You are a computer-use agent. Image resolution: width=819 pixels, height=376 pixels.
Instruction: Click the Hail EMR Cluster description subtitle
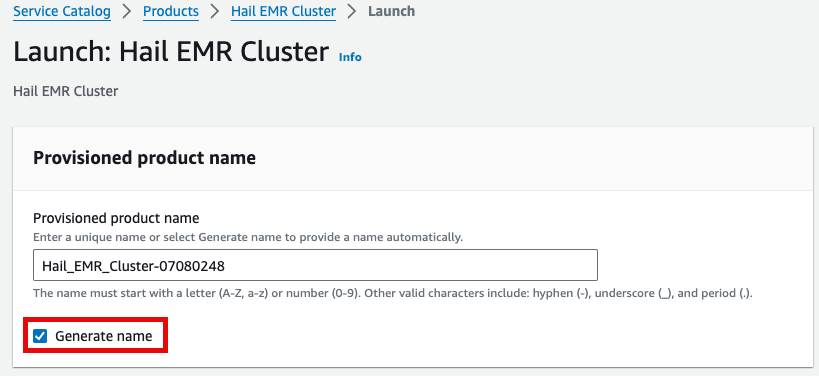click(66, 91)
